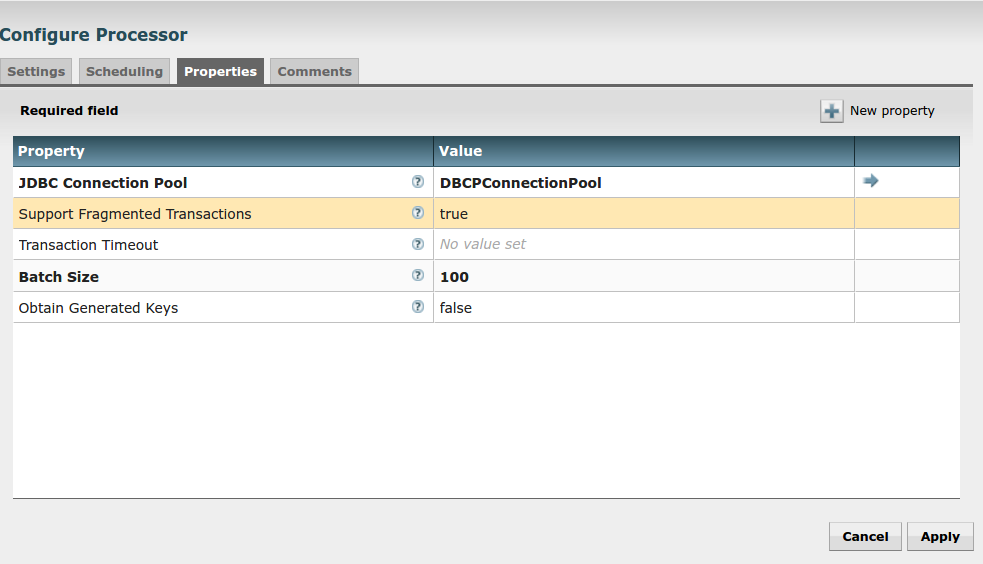Click help icon for Batch Size
This screenshot has height=564, width=983.
click(418, 276)
